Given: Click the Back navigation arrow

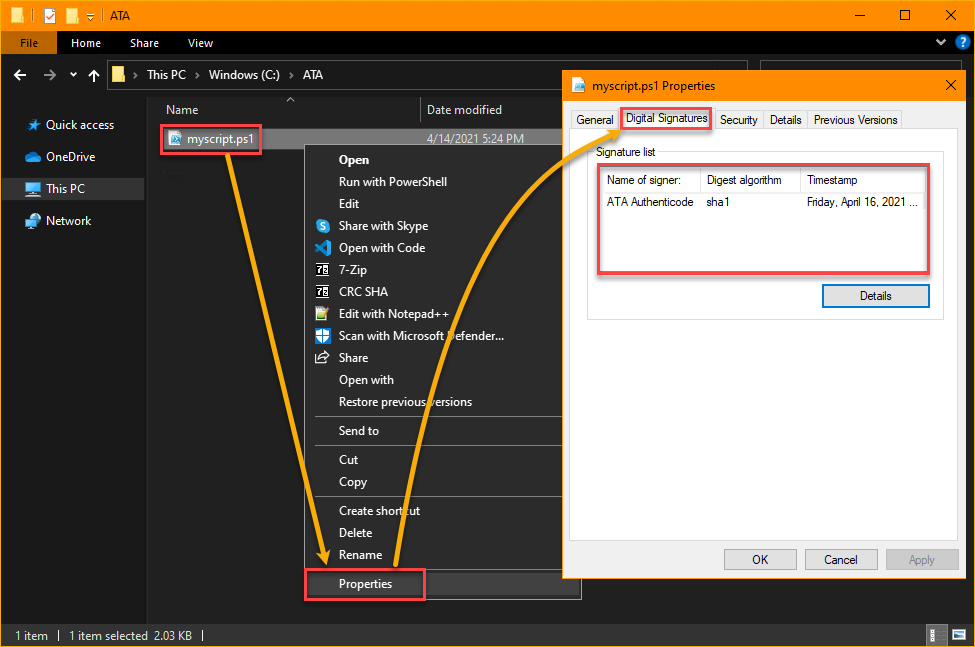Looking at the screenshot, I should 20,75.
